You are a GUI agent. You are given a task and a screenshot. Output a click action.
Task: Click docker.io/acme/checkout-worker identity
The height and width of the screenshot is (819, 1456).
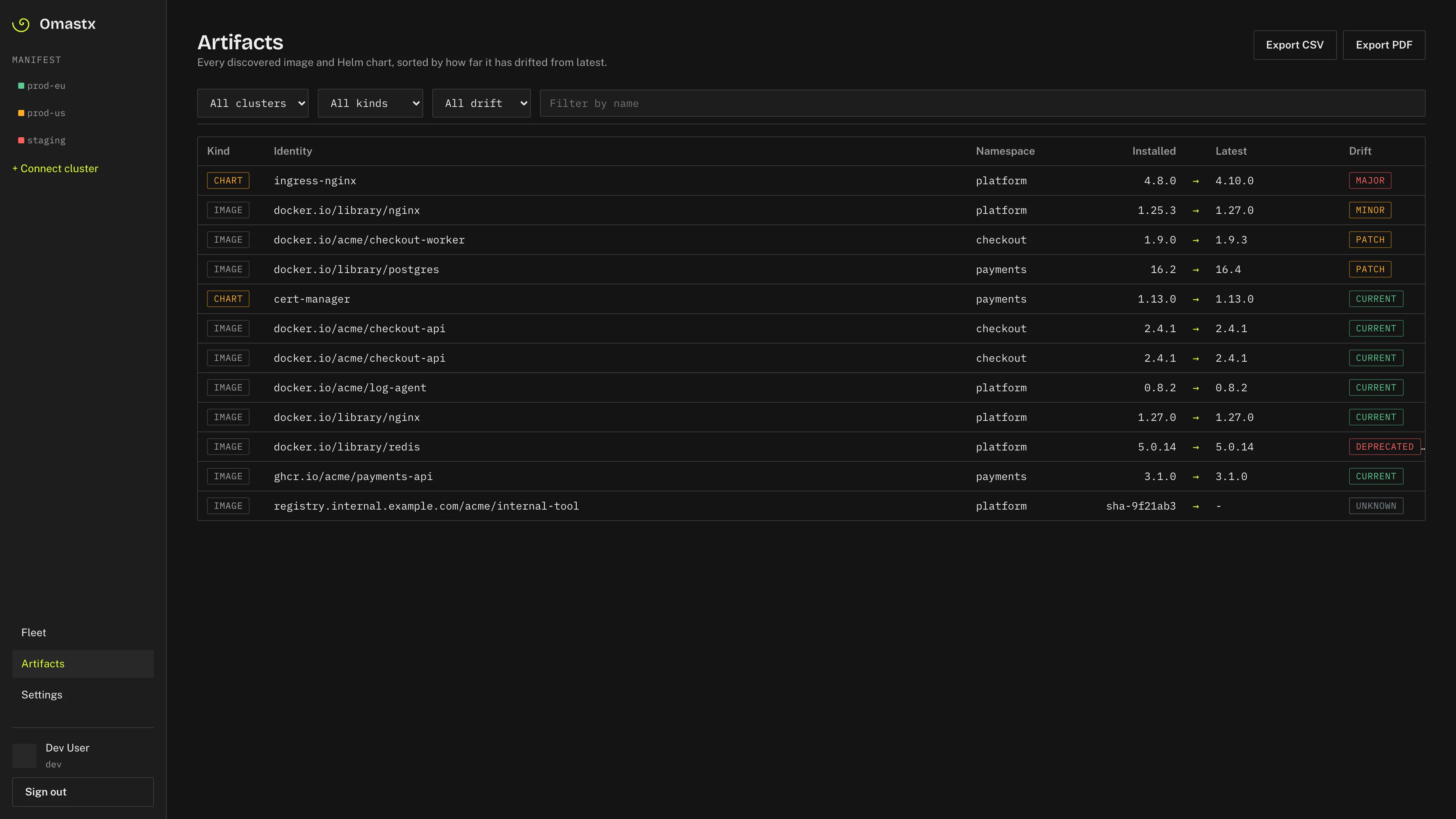[x=369, y=240]
